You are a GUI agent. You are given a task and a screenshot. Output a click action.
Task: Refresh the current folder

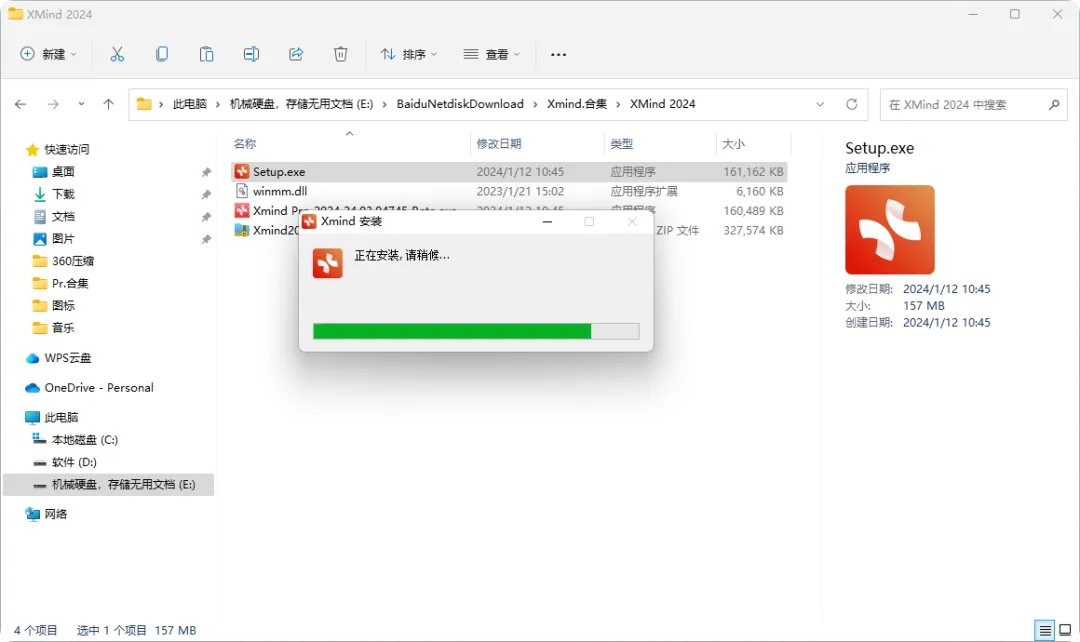coord(852,104)
